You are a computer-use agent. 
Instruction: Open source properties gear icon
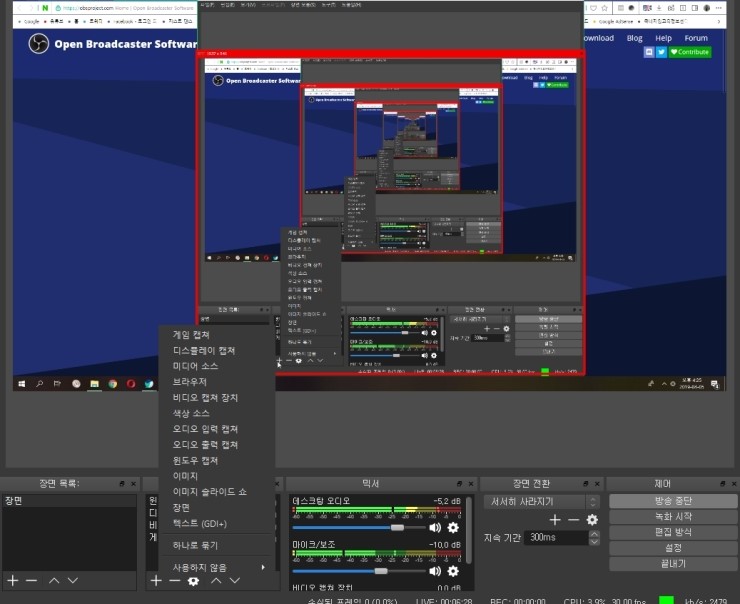pyautogui.click(x=193, y=581)
